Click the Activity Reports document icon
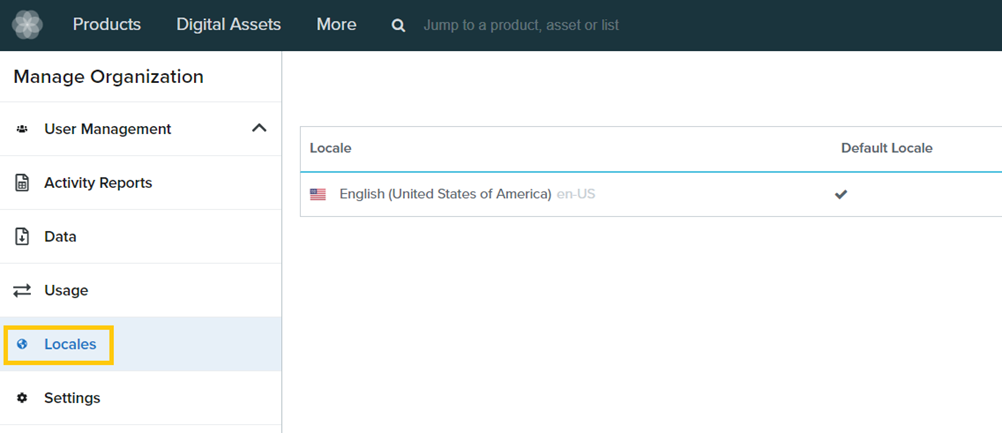 coord(22,183)
